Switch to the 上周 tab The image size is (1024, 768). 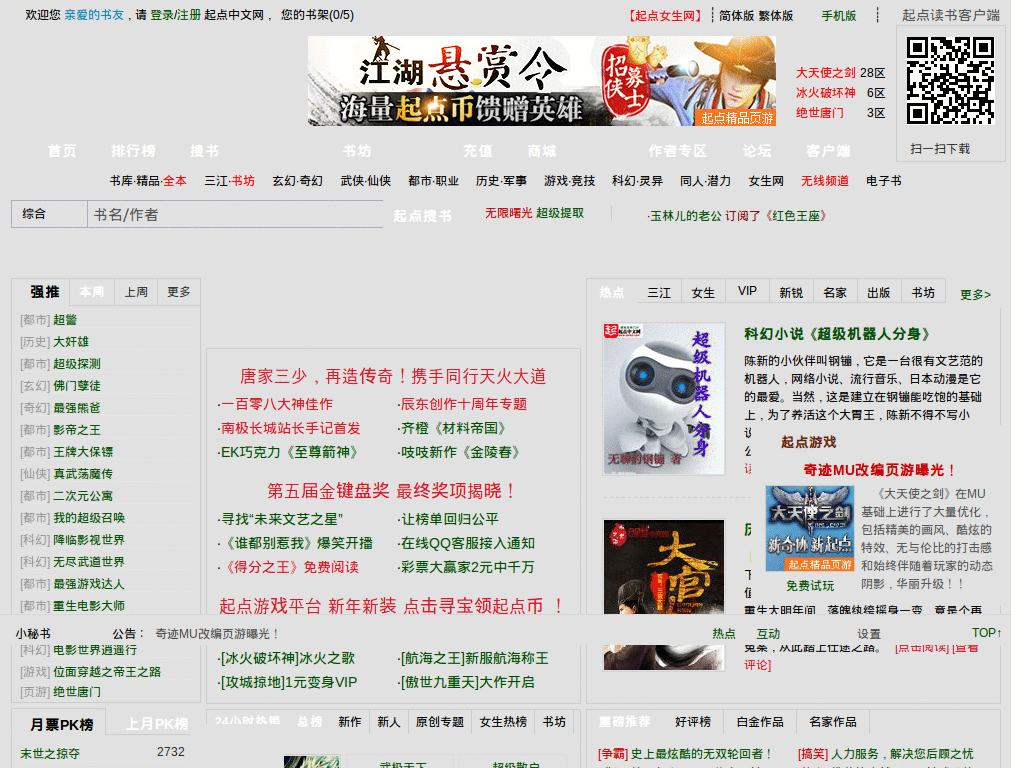[135, 291]
